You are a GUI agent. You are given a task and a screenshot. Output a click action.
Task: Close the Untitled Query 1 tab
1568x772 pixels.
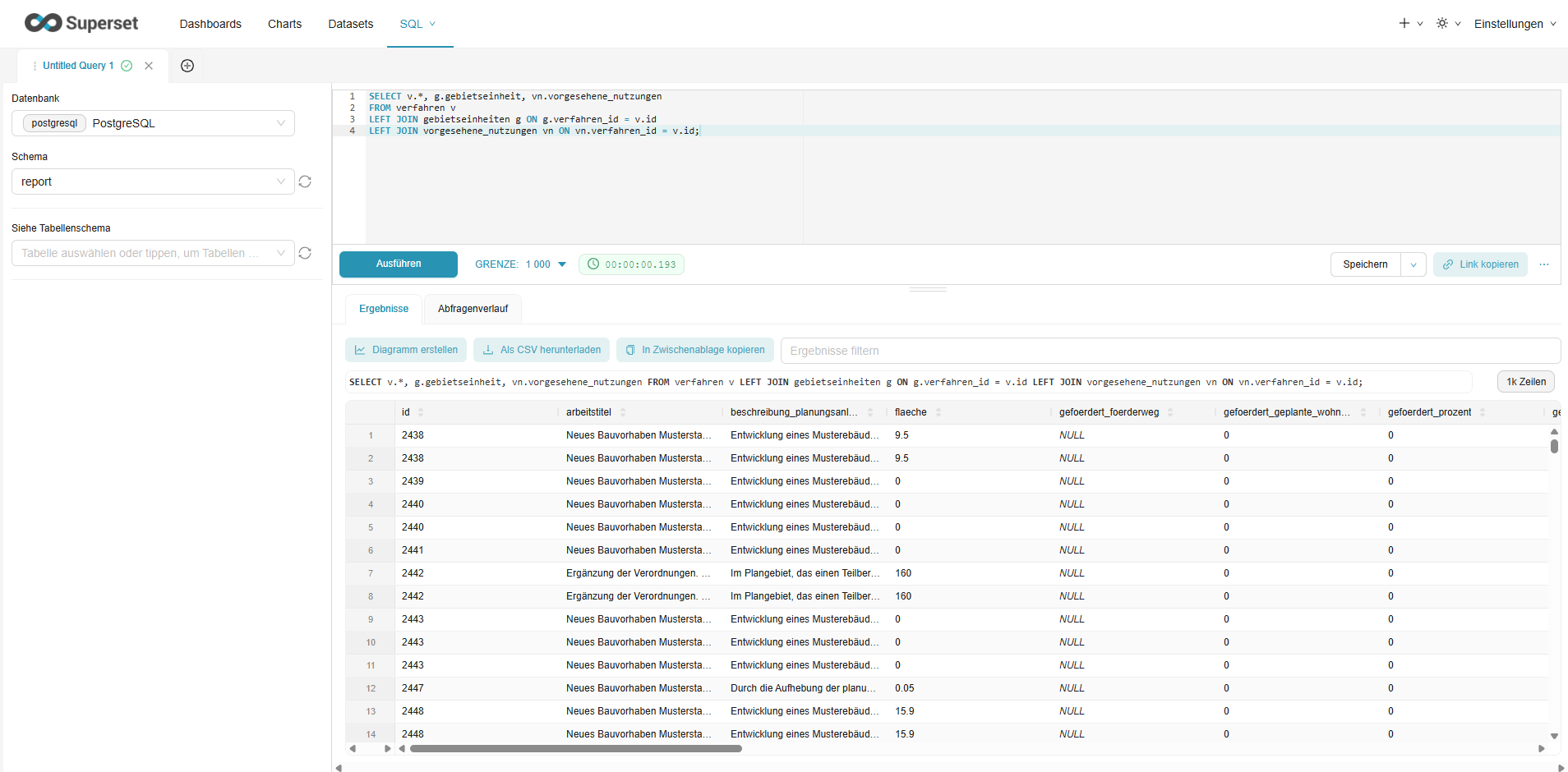click(149, 66)
